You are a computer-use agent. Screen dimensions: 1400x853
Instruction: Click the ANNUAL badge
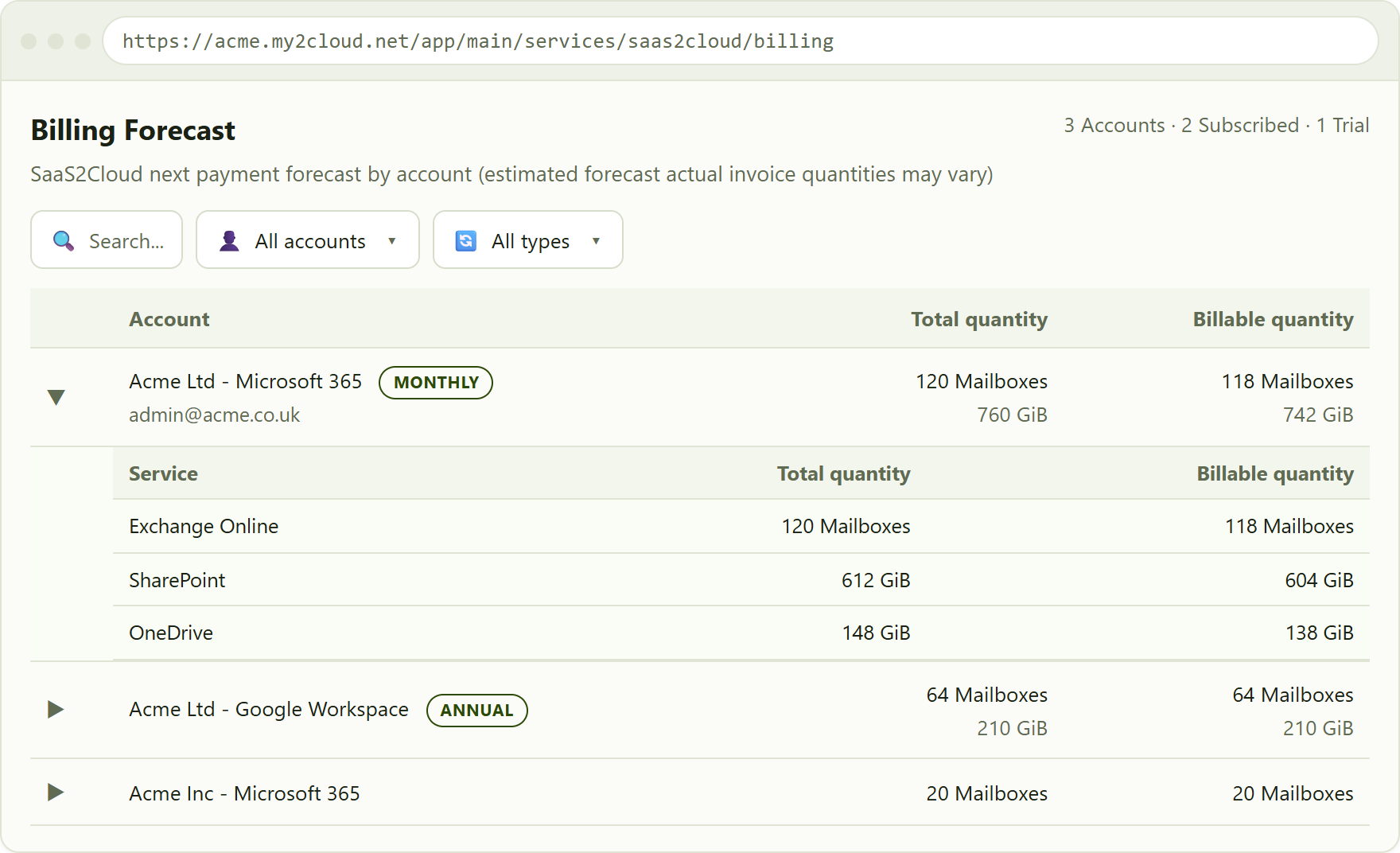point(477,711)
